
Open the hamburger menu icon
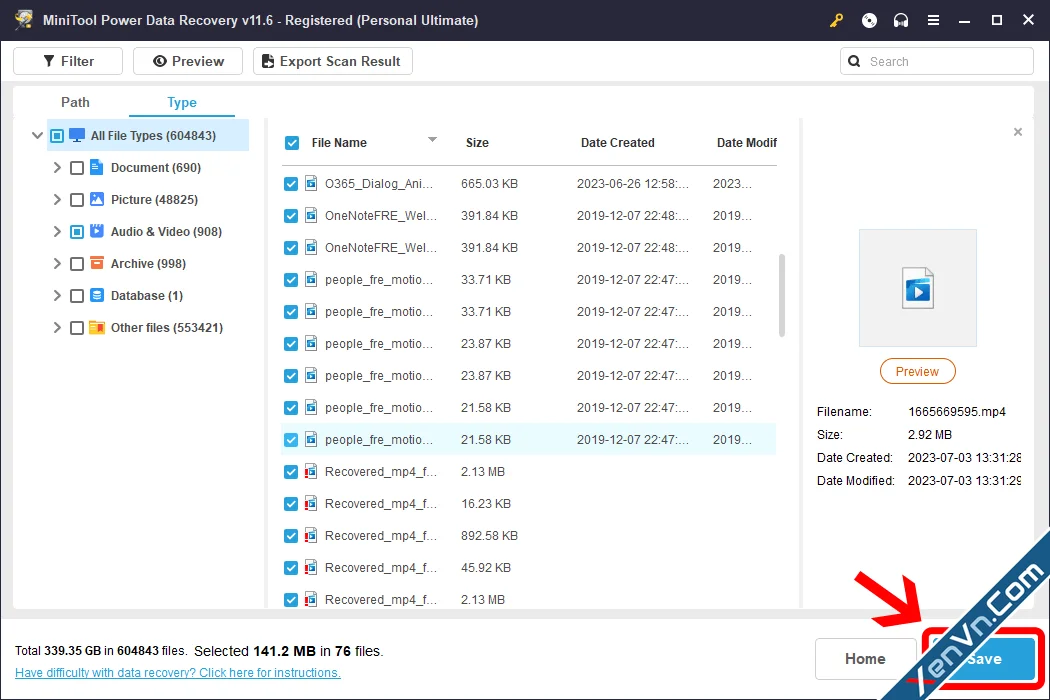[933, 21]
